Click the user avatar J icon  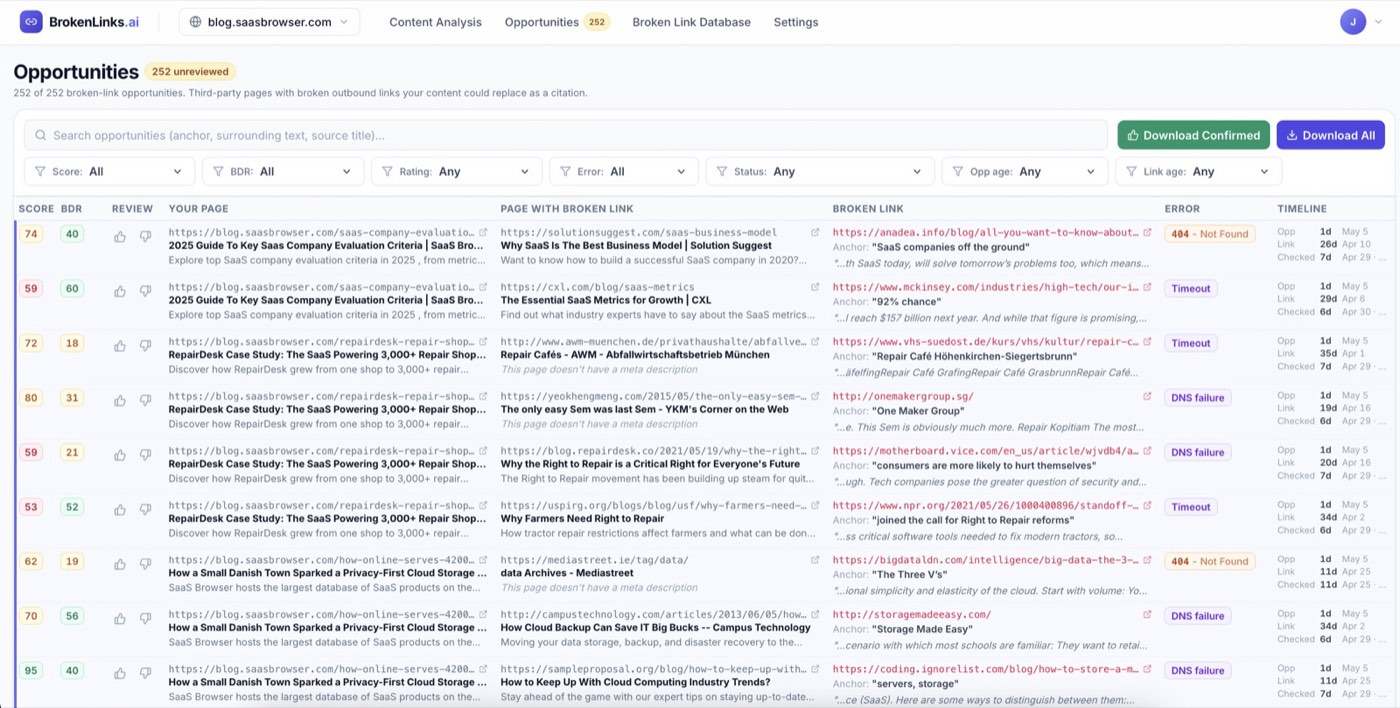coord(1353,21)
